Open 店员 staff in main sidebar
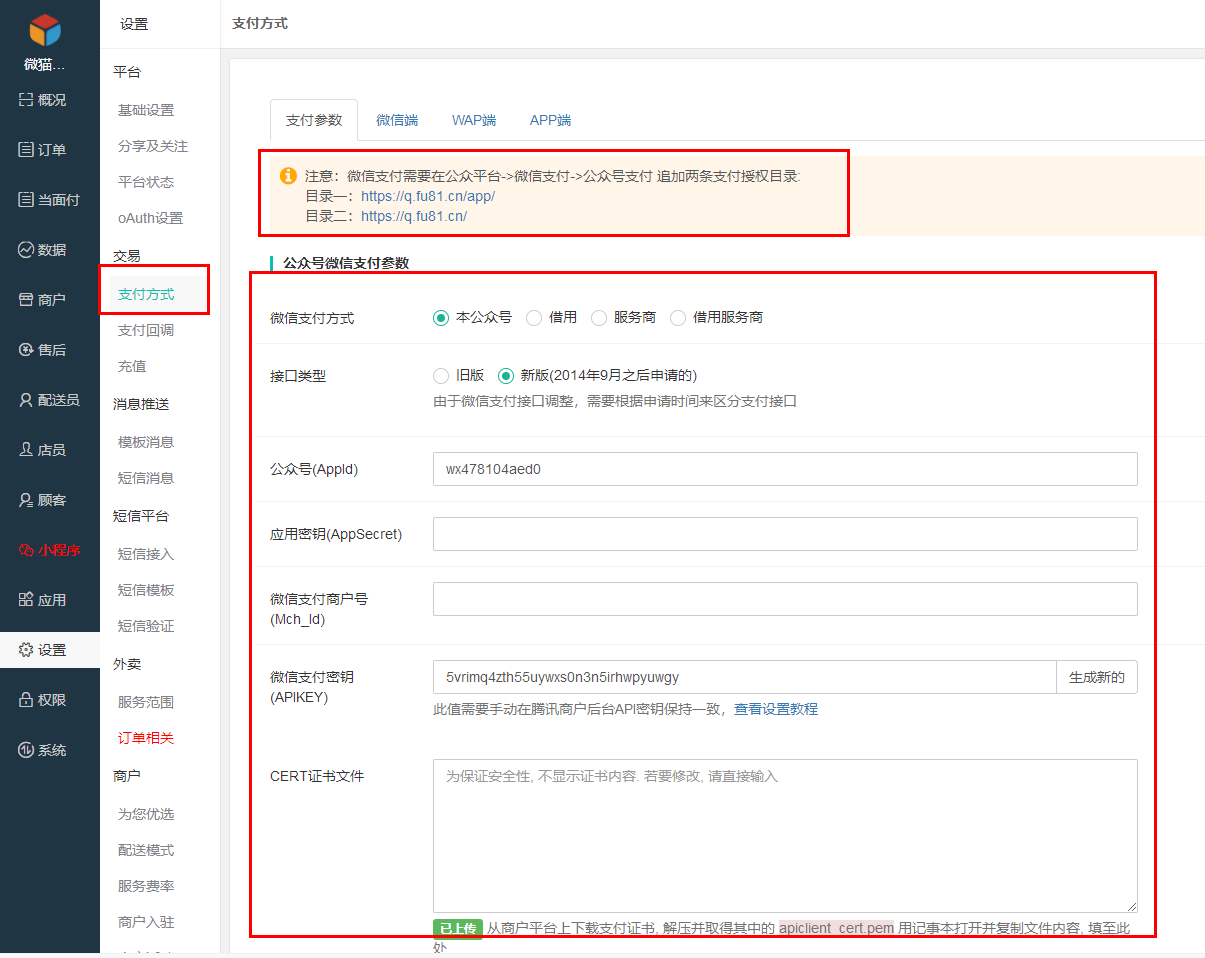This screenshot has height=958, width=1205. click(x=42, y=450)
